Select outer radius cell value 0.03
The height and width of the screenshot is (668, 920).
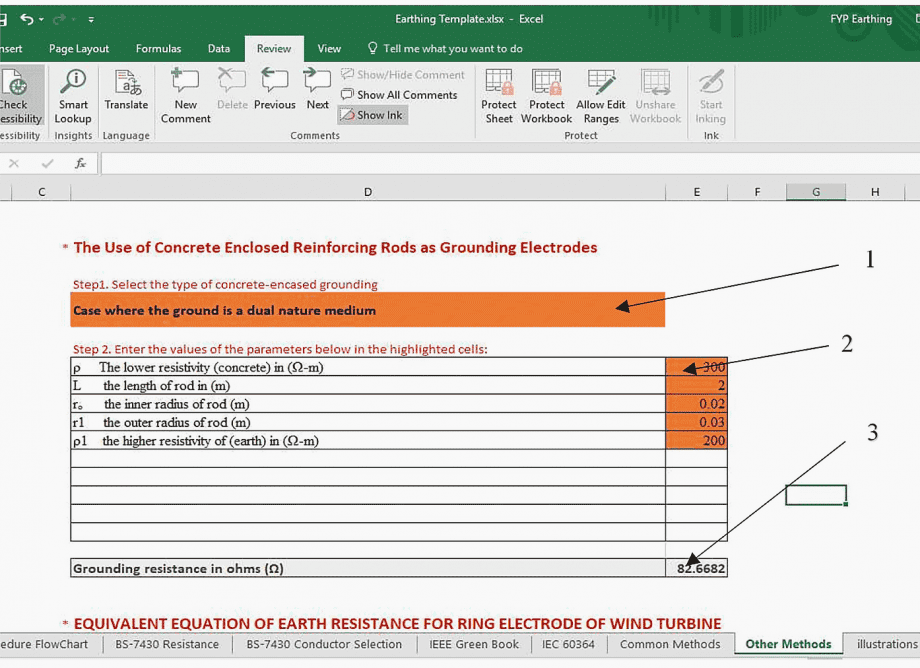click(696, 422)
